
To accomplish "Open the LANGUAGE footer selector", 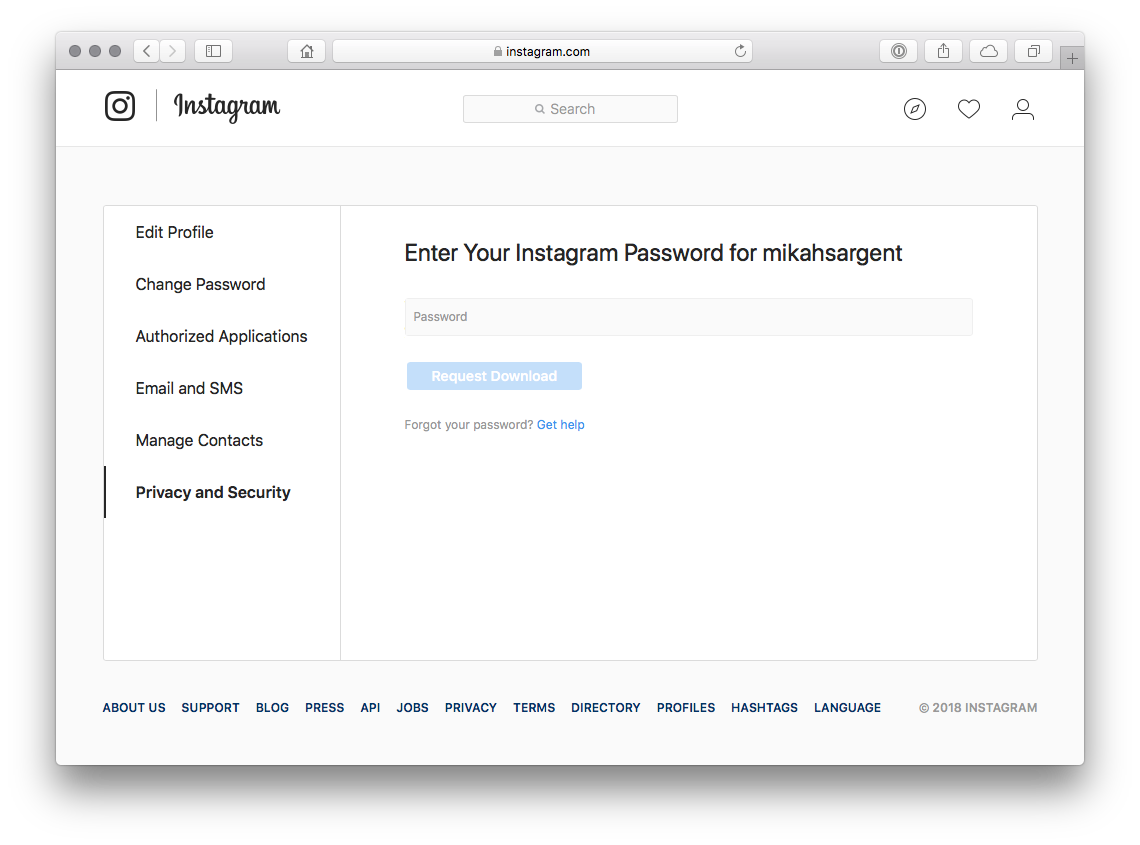I will (x=847, y=708).
